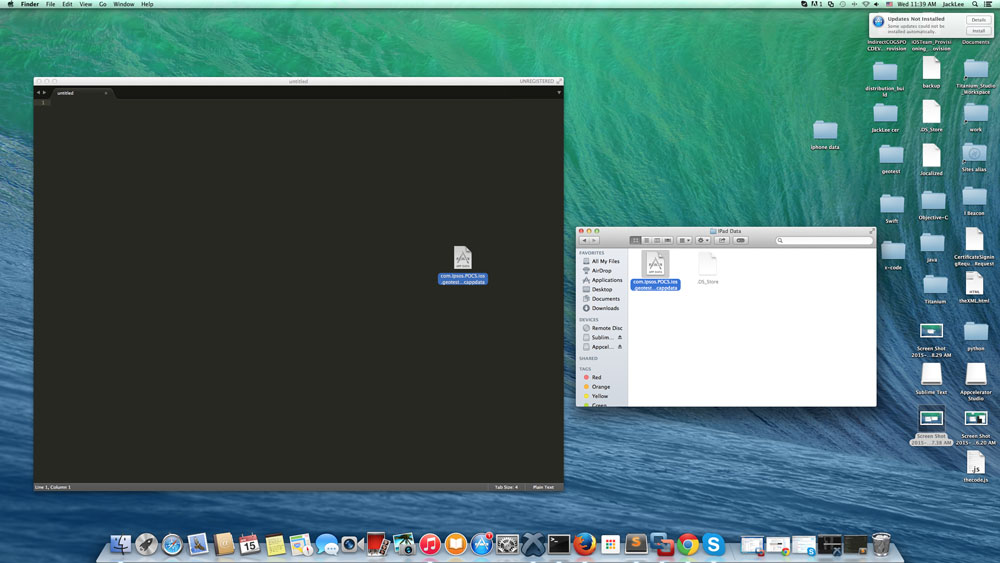Click the next-tab arrow in Sublime Text
Image resolution: width=1000 pixels, height=563 pixels.
[x=44, y=93]
